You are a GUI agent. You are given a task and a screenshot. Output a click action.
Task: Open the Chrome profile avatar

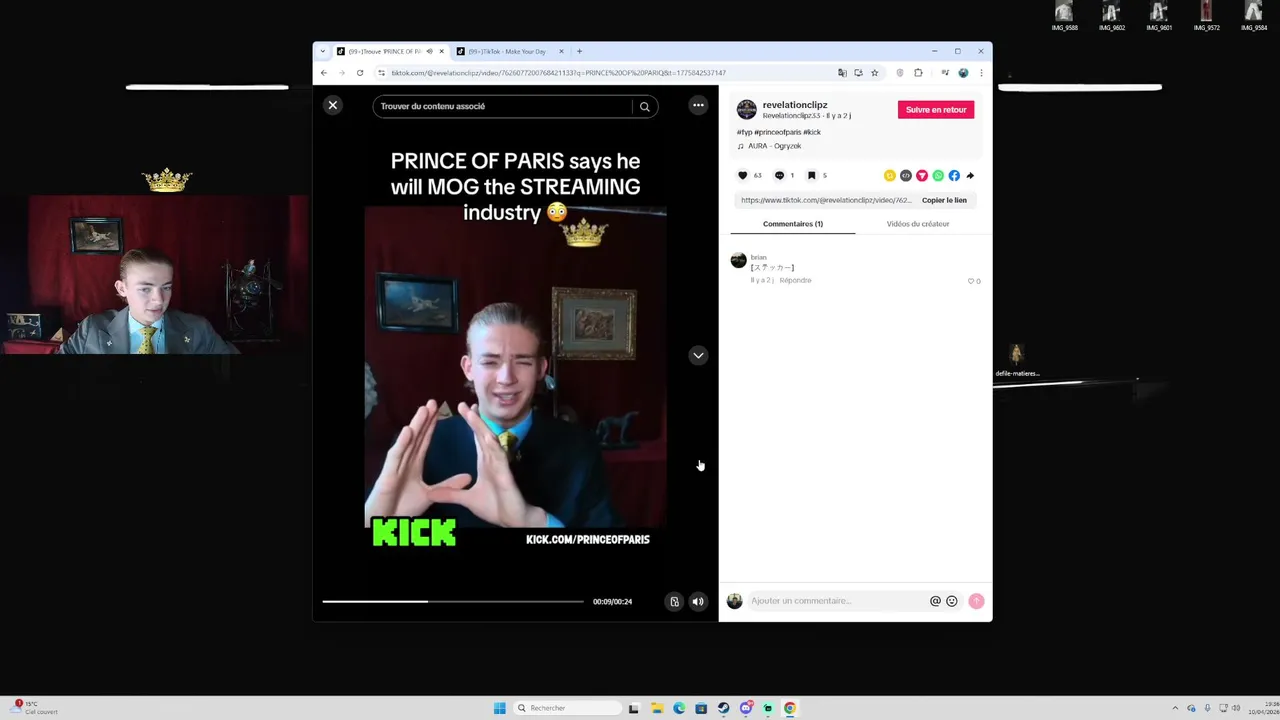coord(963,73)
